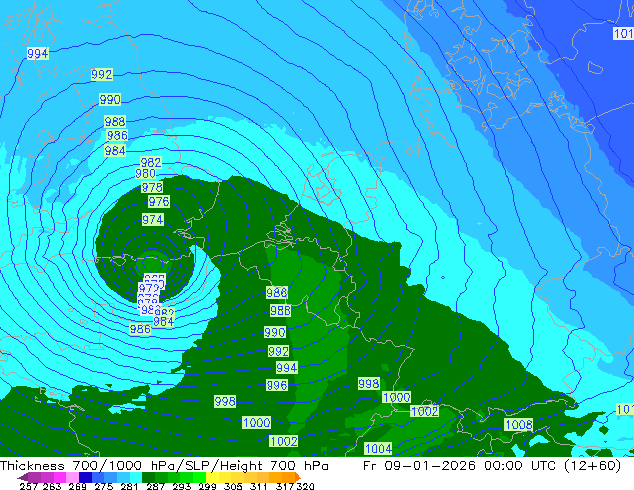Click the 263 legend value
The width and height of the screenshot is (634, 490).
tap(52, 486)
